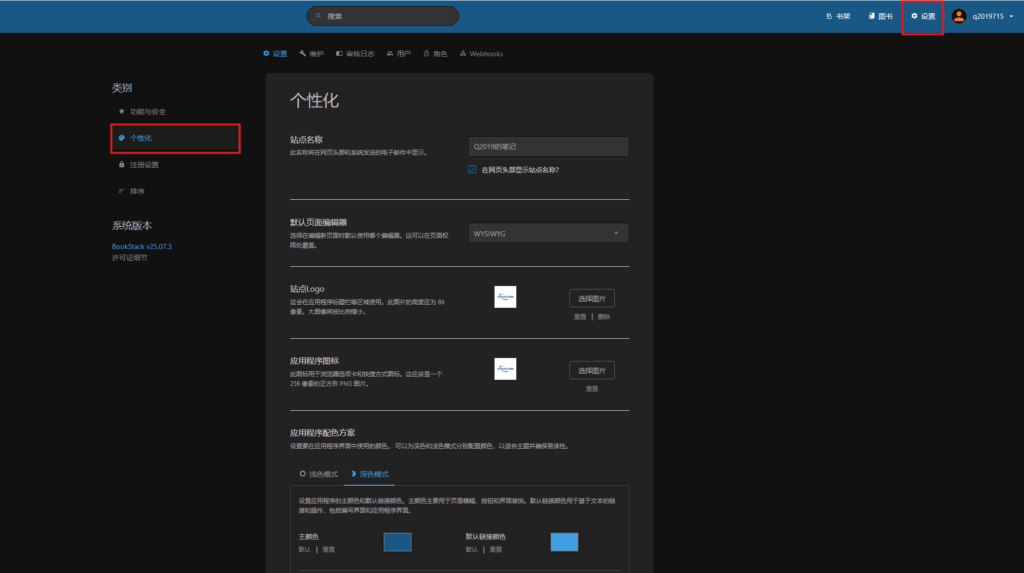Click the q2019715 user avatar icon
The height and width of the screenshot is (573, 1024).
[959, 16]
